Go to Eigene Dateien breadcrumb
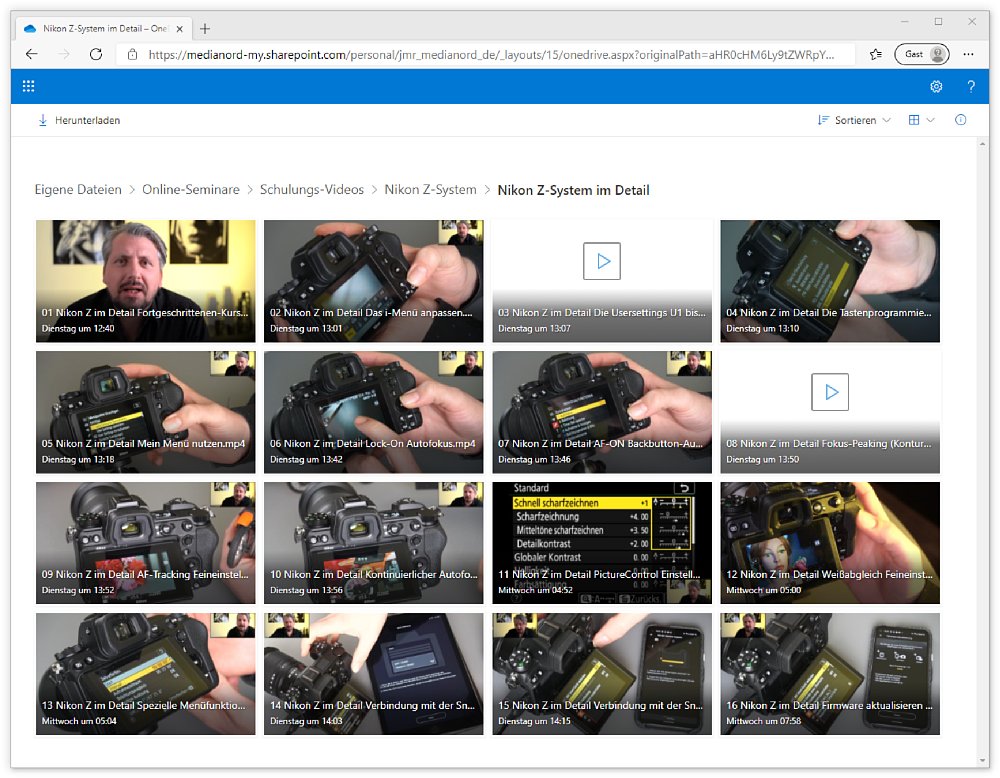Screen dimensions: 1000x778 click(x=78, y=189)
